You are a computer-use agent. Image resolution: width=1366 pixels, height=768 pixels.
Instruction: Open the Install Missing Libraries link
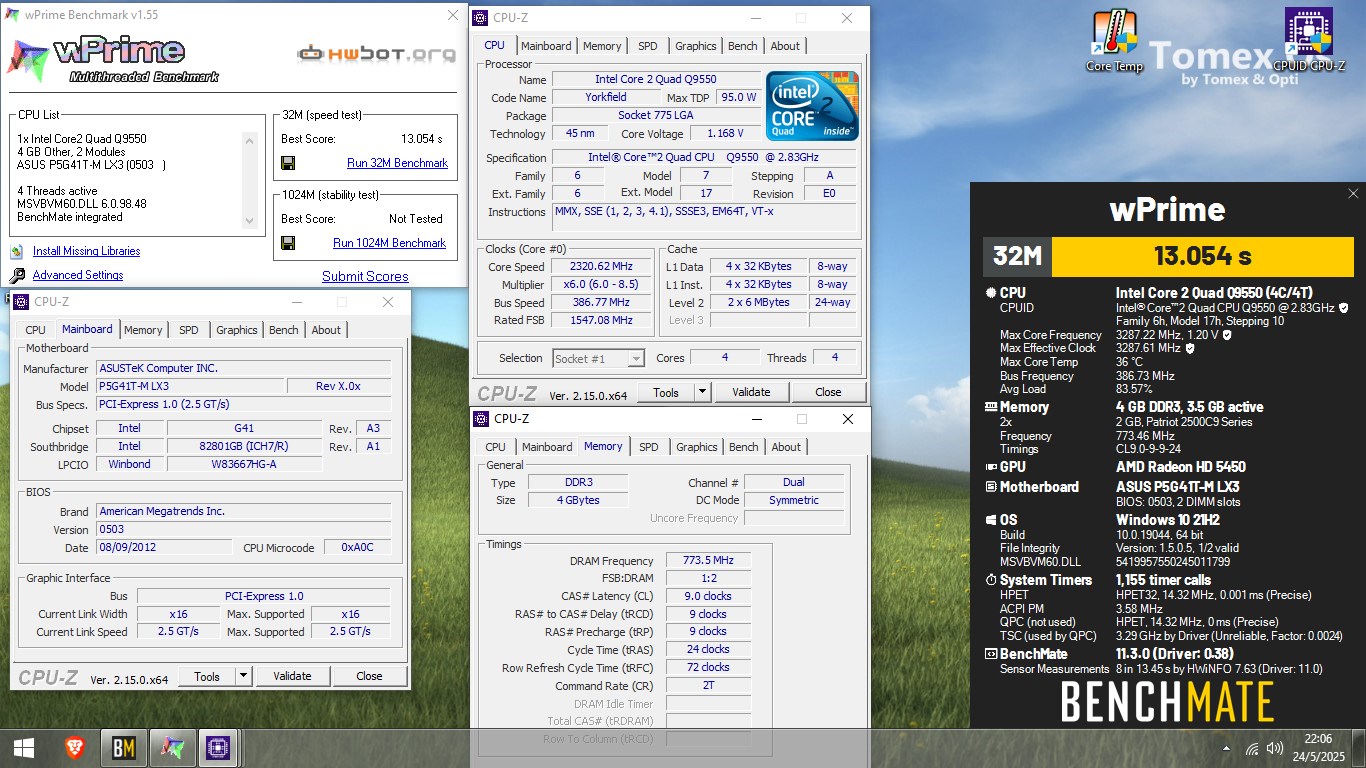click(x=86, y=252)
